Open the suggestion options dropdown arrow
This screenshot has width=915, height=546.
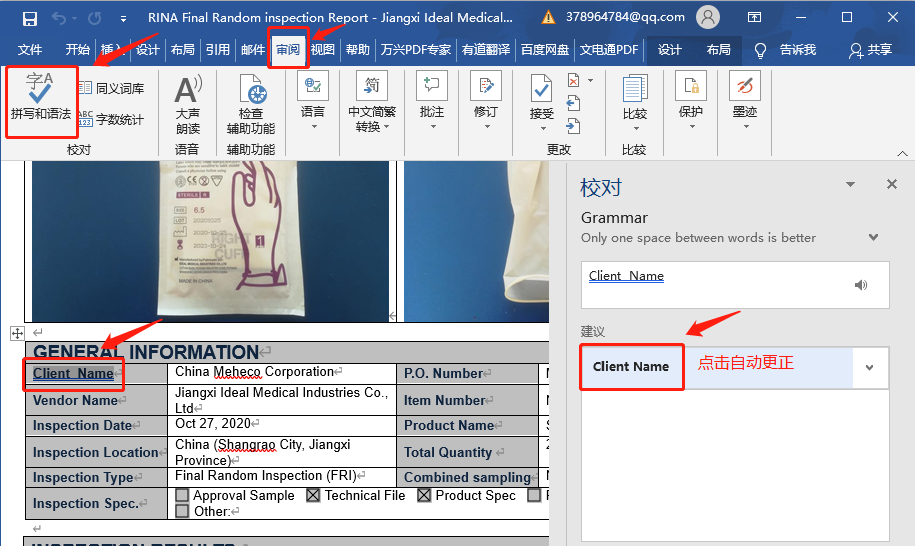pyautogui.click(x=869, y=368)
